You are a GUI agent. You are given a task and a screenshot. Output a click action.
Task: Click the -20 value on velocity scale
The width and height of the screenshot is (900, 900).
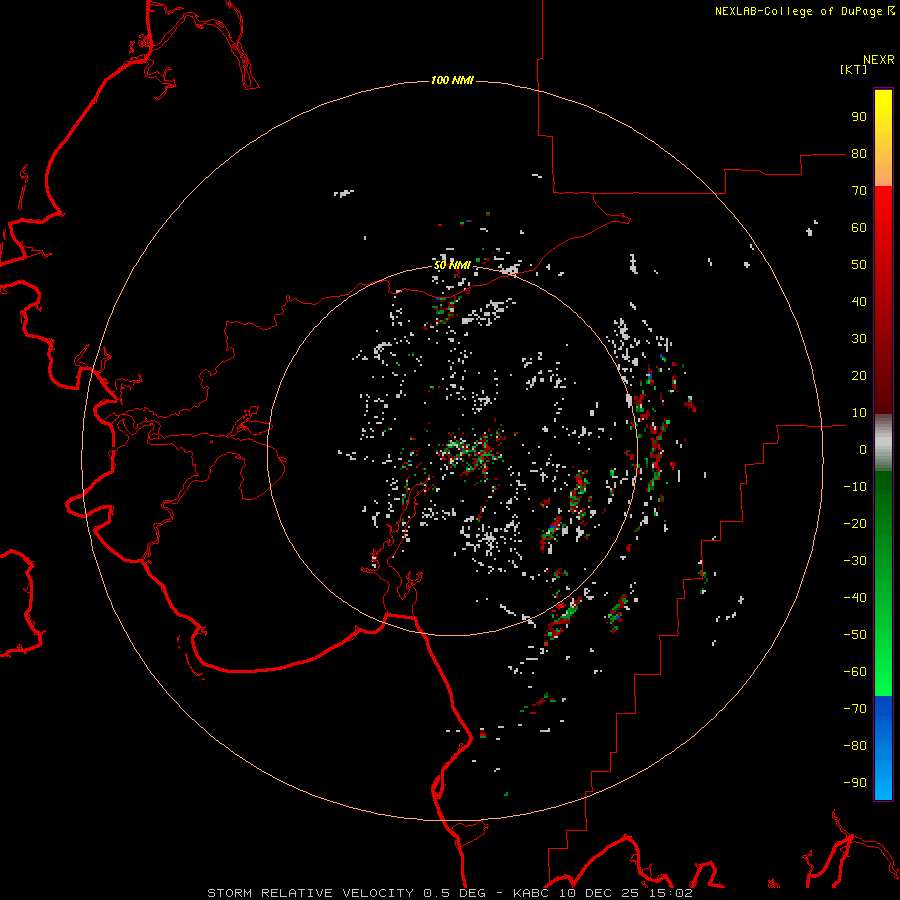click(x=855, y=523)
